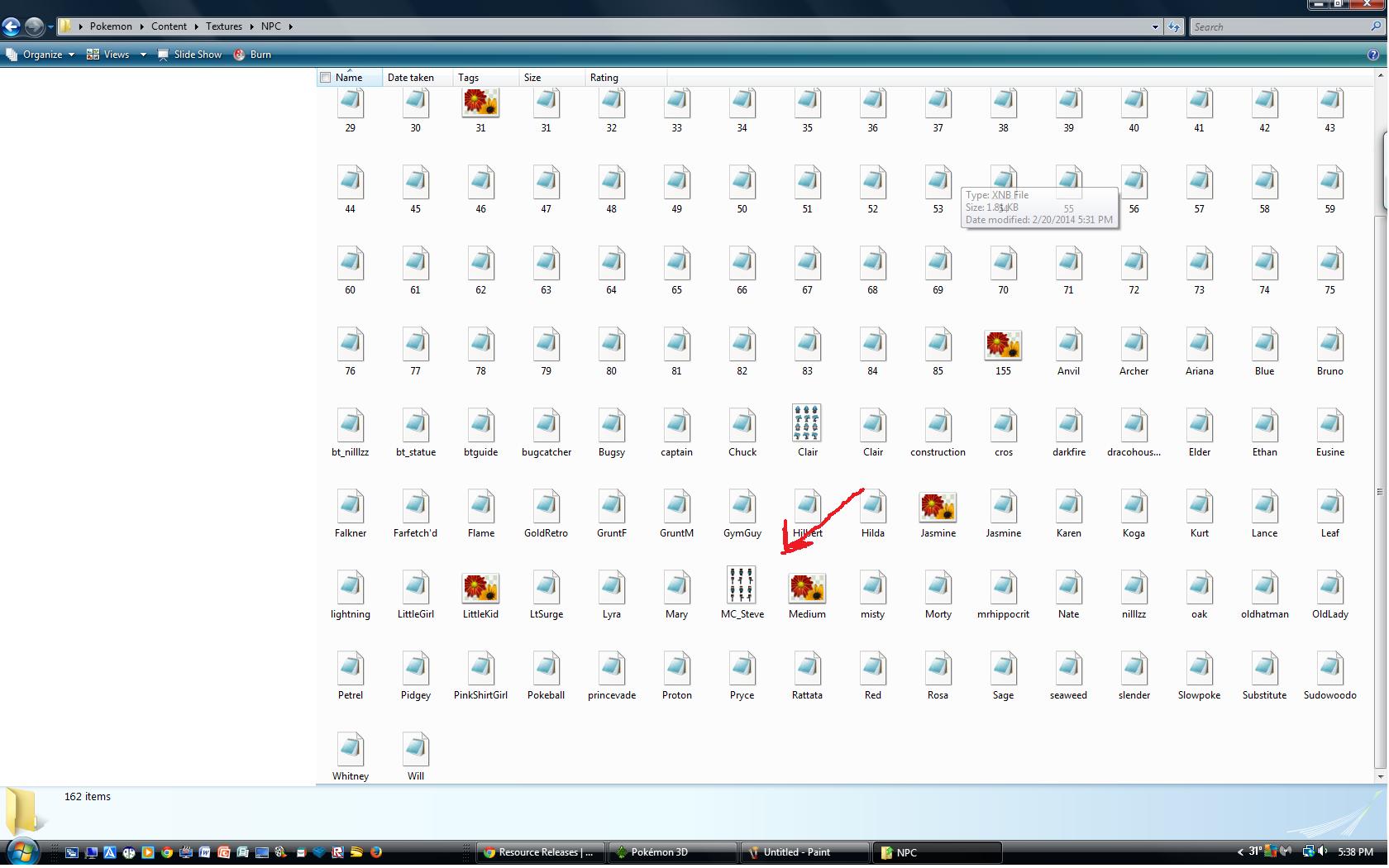Select the Falkner file
Viewport: 1389px width, 868px height.
(x=351, y=512)
